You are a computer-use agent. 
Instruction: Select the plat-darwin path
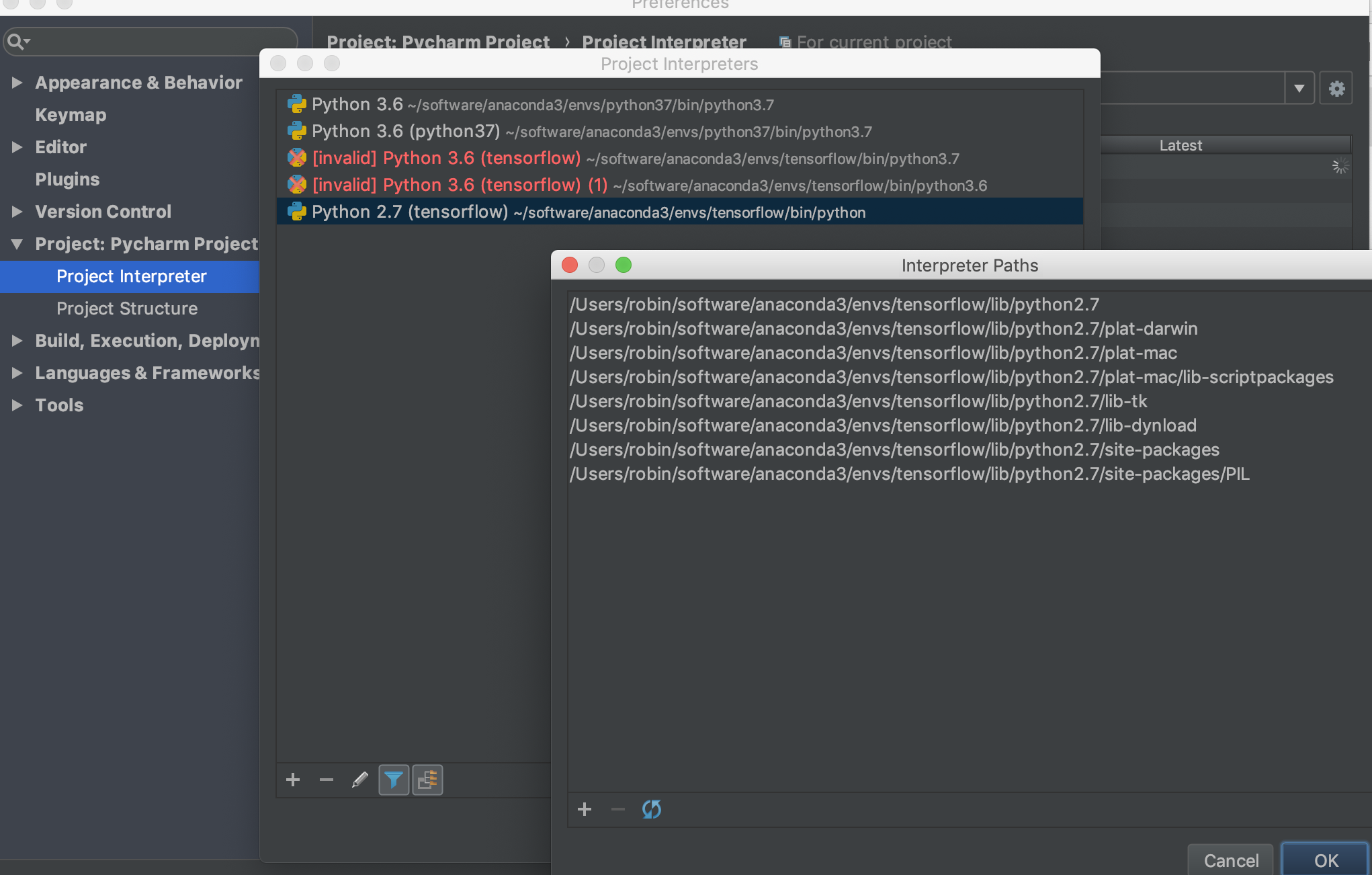tap(884, 329)
